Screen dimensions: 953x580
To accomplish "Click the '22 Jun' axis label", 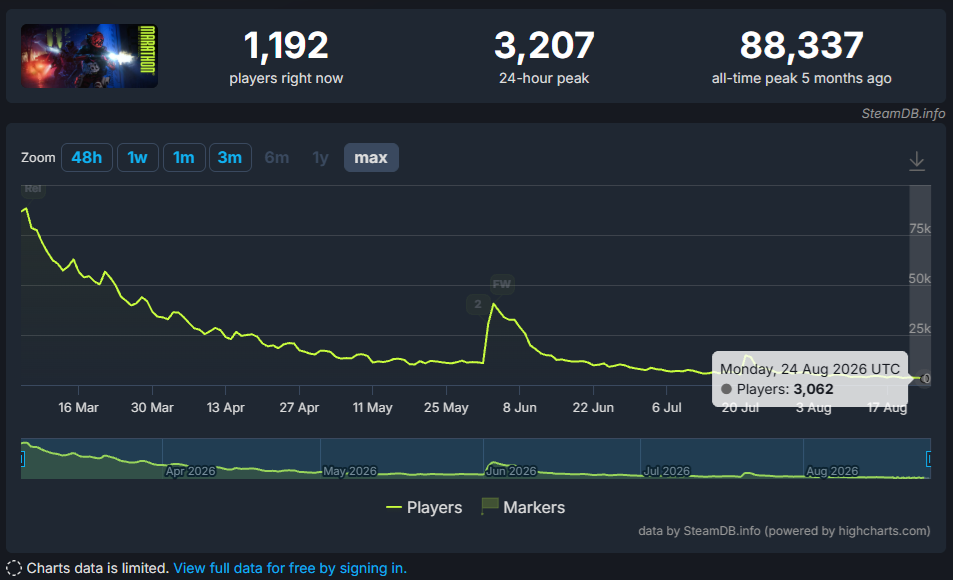I will pyautogui.click(x=593, y=407).
